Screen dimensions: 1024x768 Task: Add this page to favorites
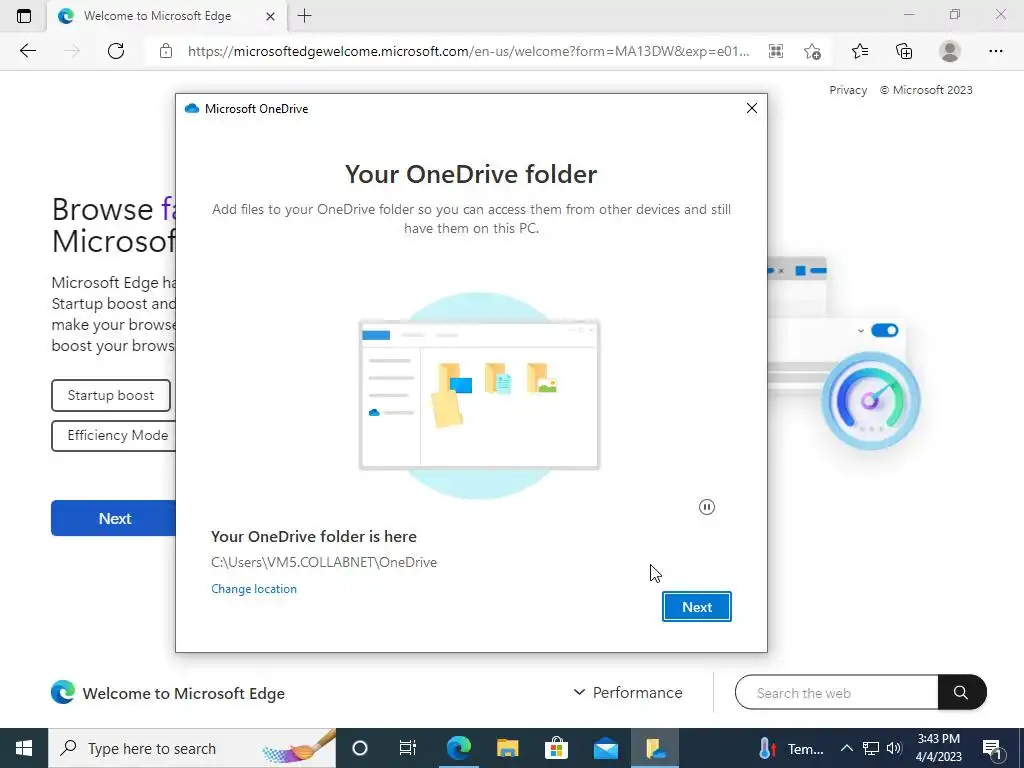tap(812, 51)
